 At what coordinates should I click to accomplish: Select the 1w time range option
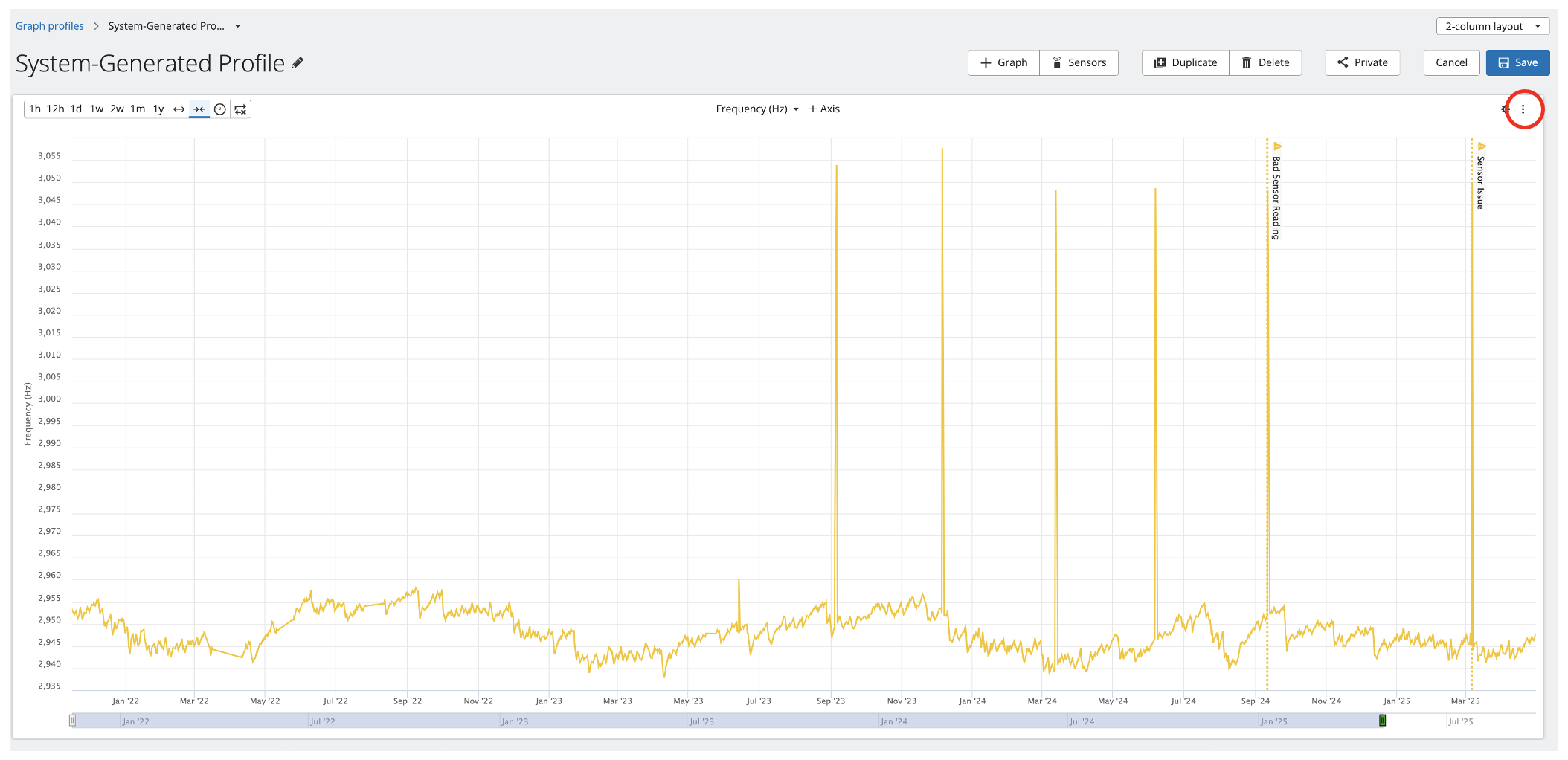point(97,109)
